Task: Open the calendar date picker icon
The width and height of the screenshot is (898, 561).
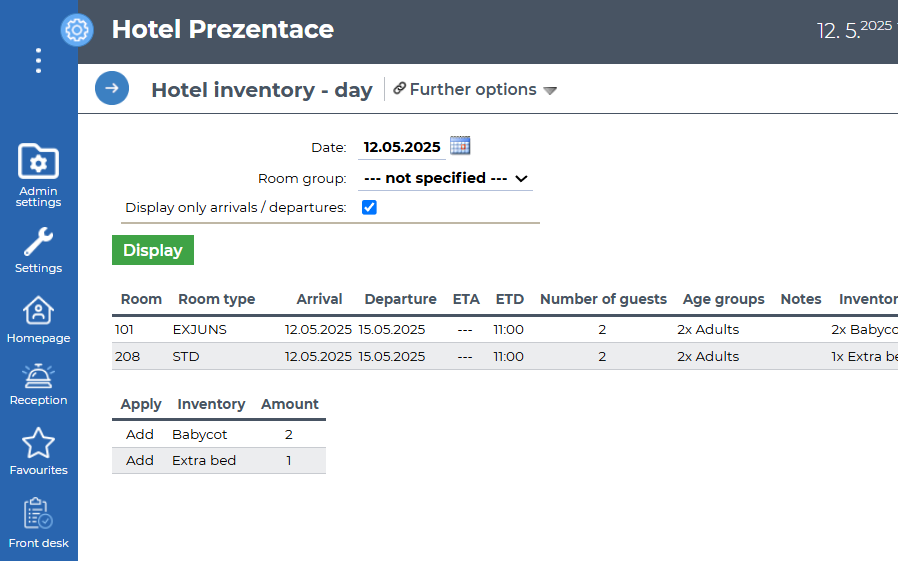Action: coord(460,146)
